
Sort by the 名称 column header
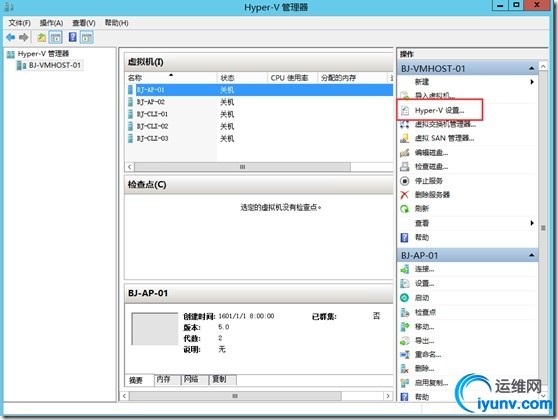171,78
